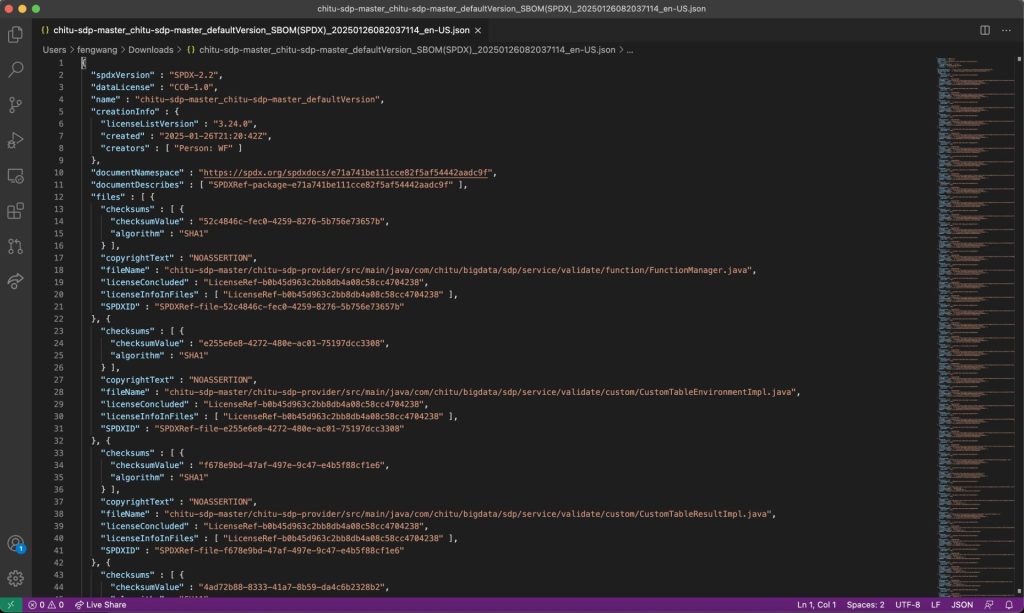Open the Explorer view icon

14,33
